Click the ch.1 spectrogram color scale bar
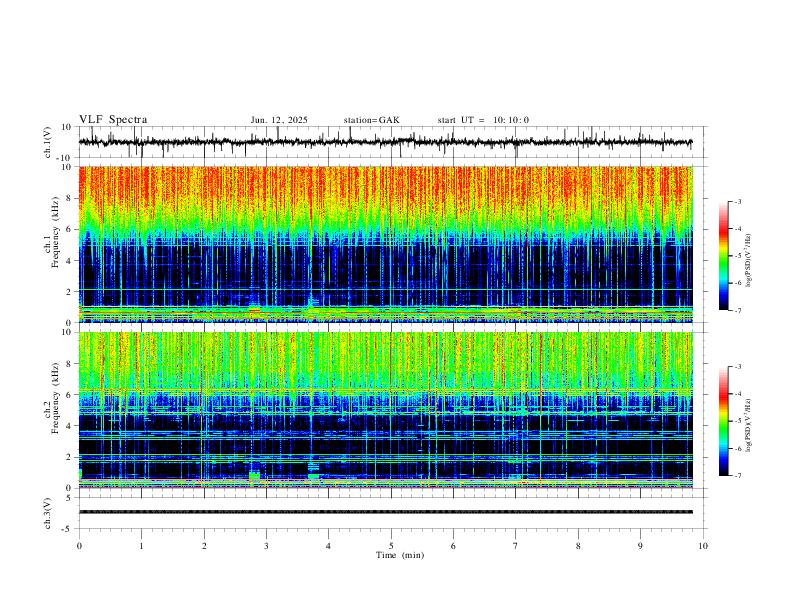Screen dimensions: 792x612 (x=724, y=256)
